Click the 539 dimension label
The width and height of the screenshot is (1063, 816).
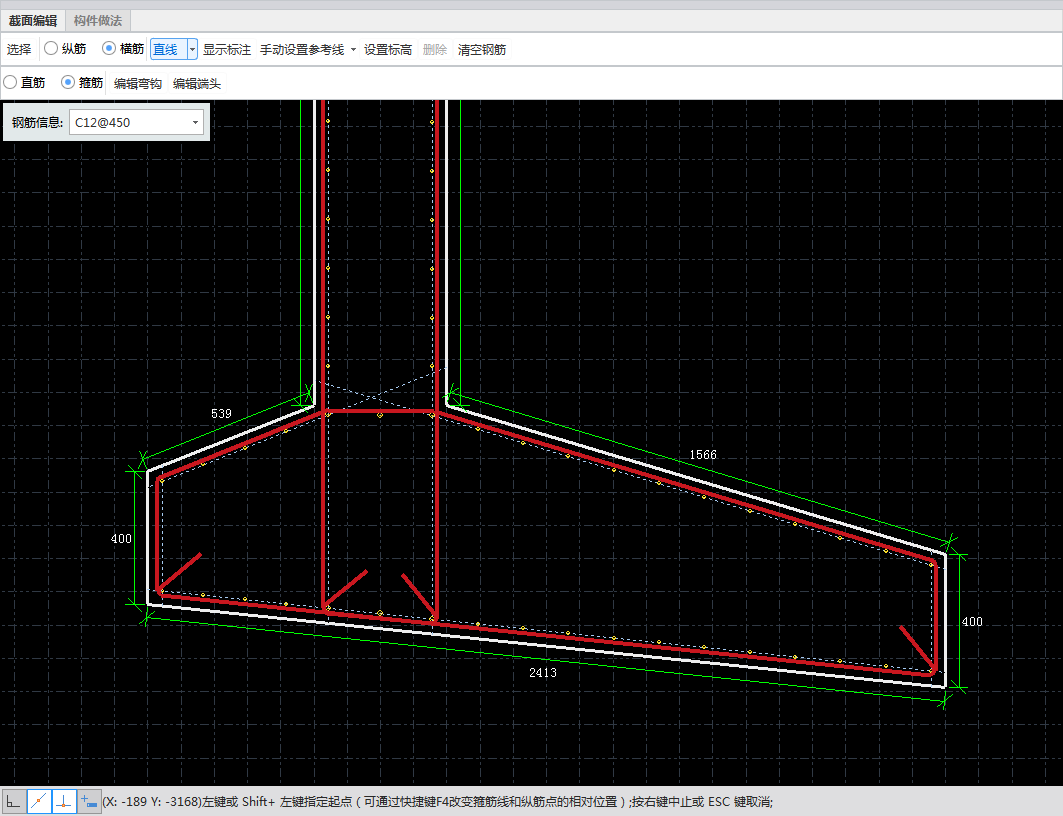(x=221, y=413)
